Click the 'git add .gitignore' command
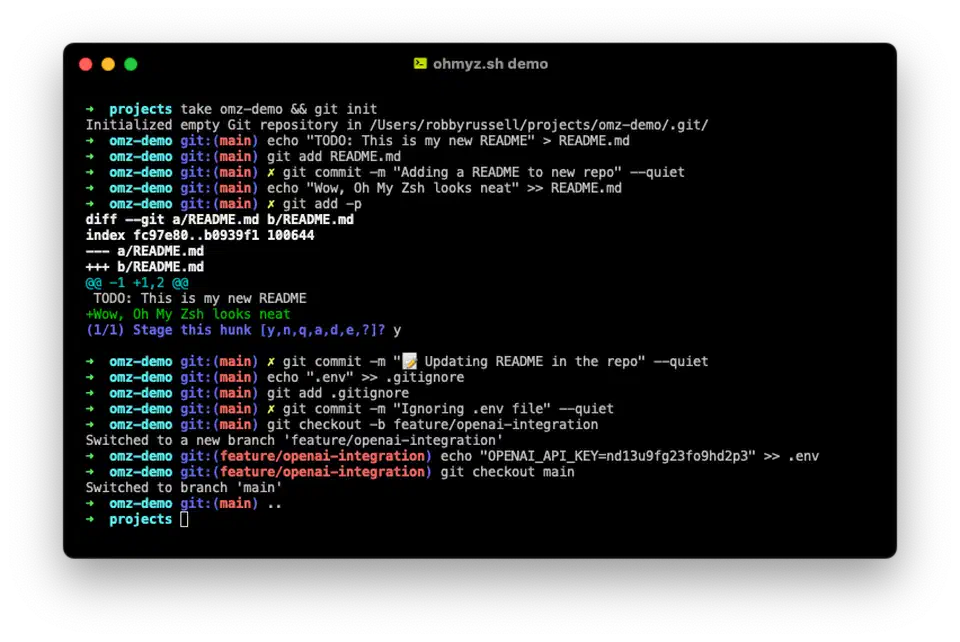The height and width of the screenshot is (642, 960). [338, 393]
